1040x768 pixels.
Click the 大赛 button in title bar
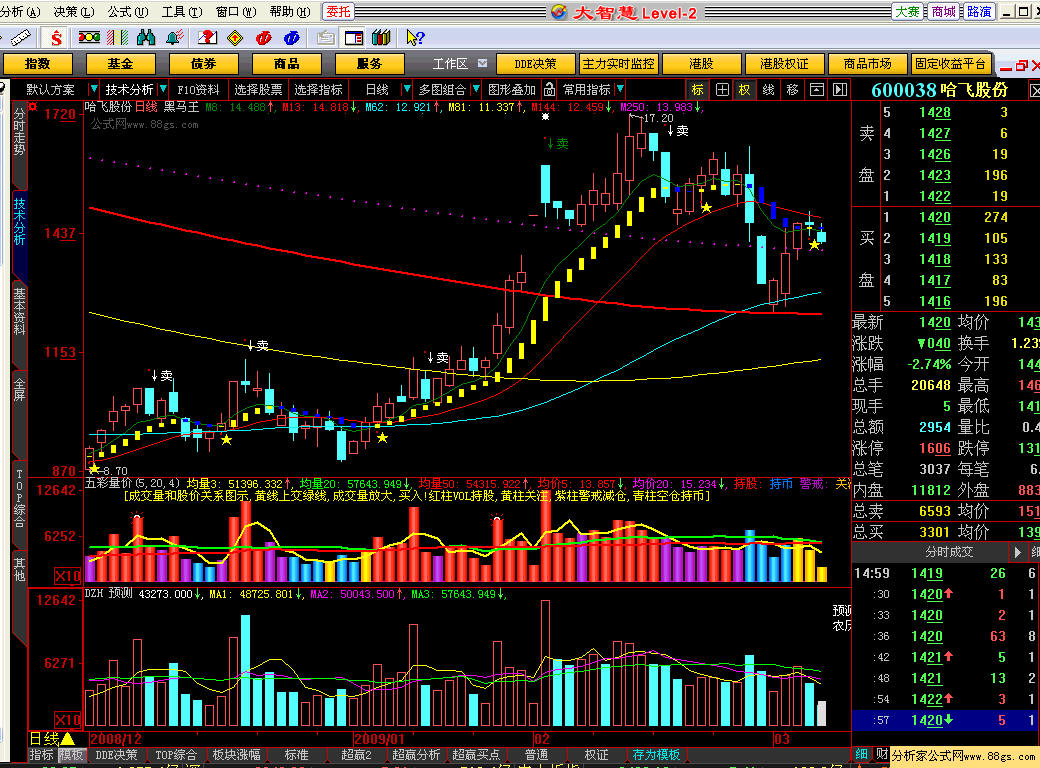pyautogui.click(x=907, y=12)
